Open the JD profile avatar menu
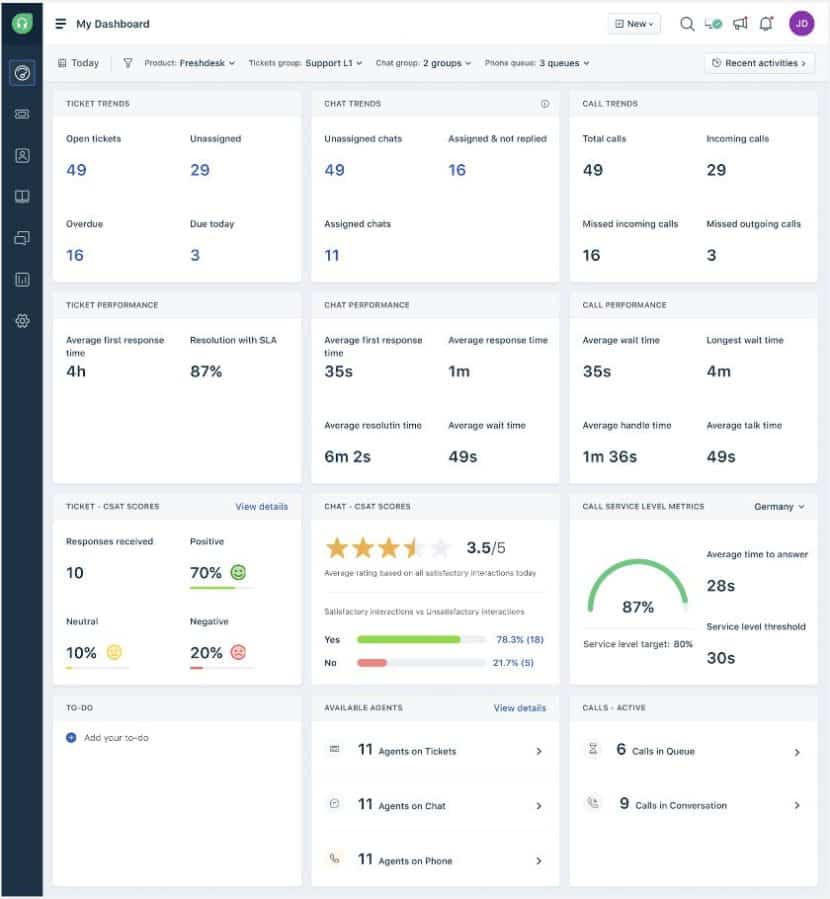Screen dimensions: 830x899 click(801, 23)
